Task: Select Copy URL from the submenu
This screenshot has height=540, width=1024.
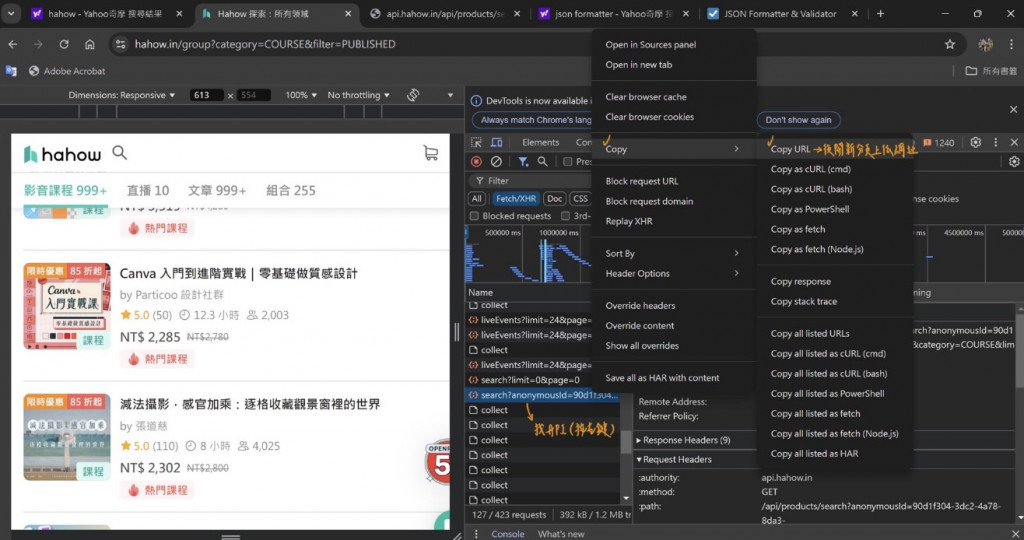Action: point(835,149)
